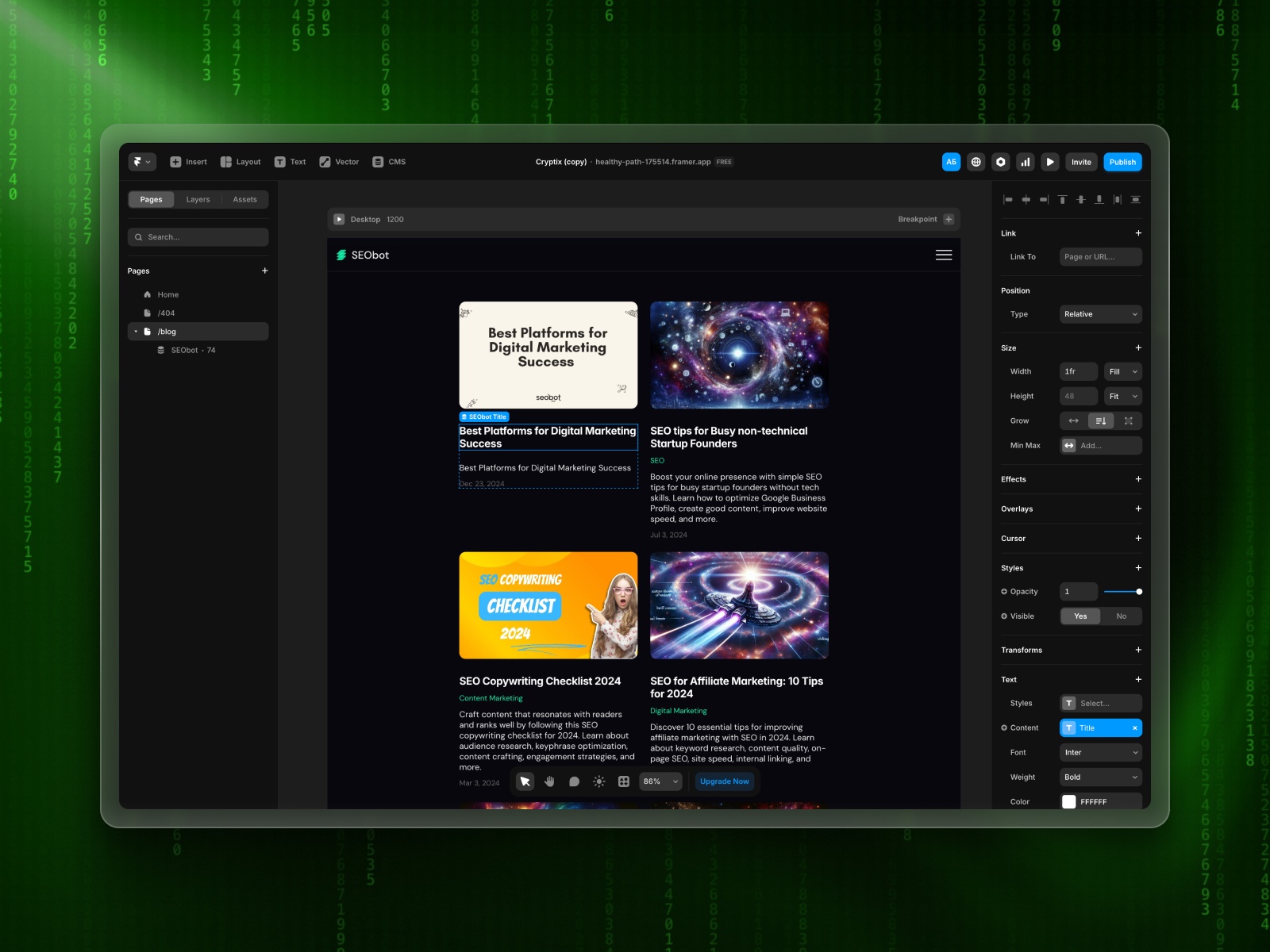Remove the Title content binding

coord(1135,727)
